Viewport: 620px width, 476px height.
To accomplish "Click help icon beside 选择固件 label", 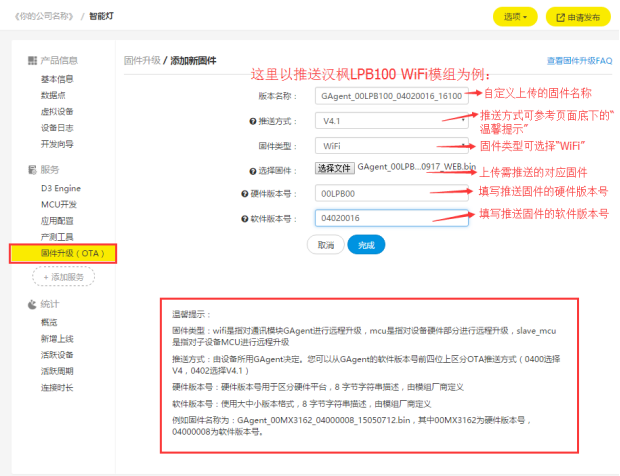I will 252,170.
